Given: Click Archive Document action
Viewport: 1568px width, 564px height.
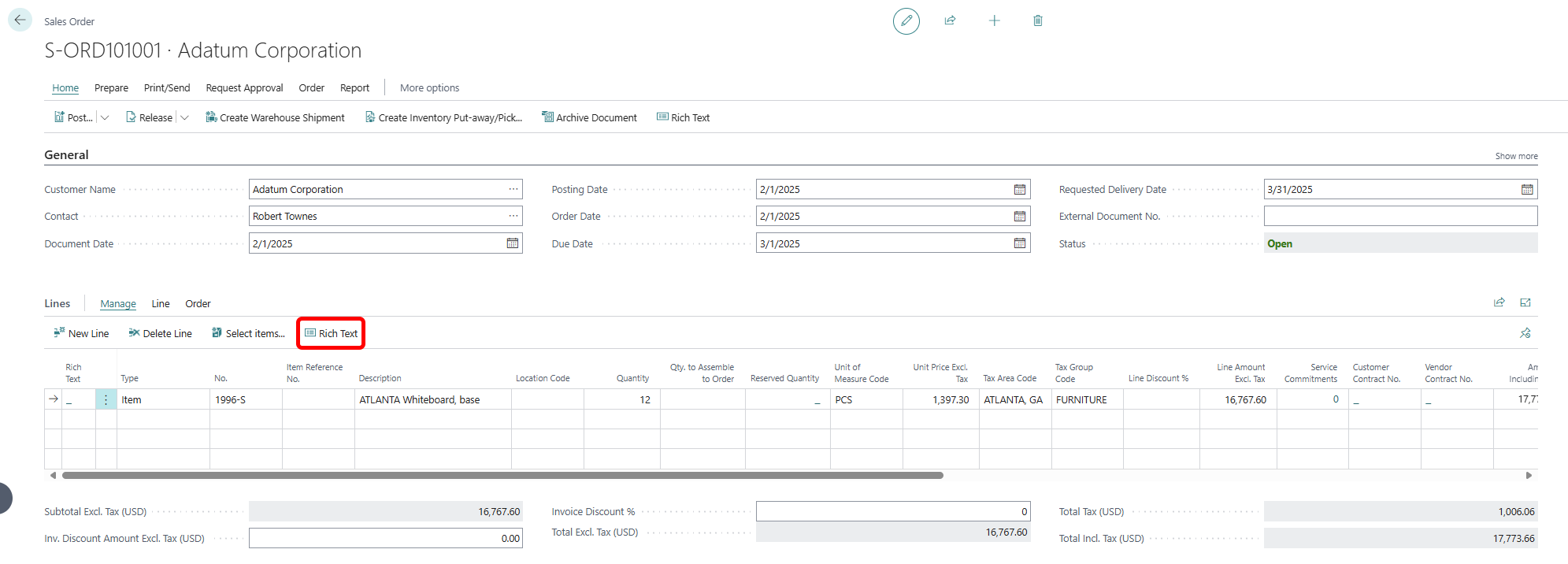Looking at the screenshot, I should tap(589, 118).
